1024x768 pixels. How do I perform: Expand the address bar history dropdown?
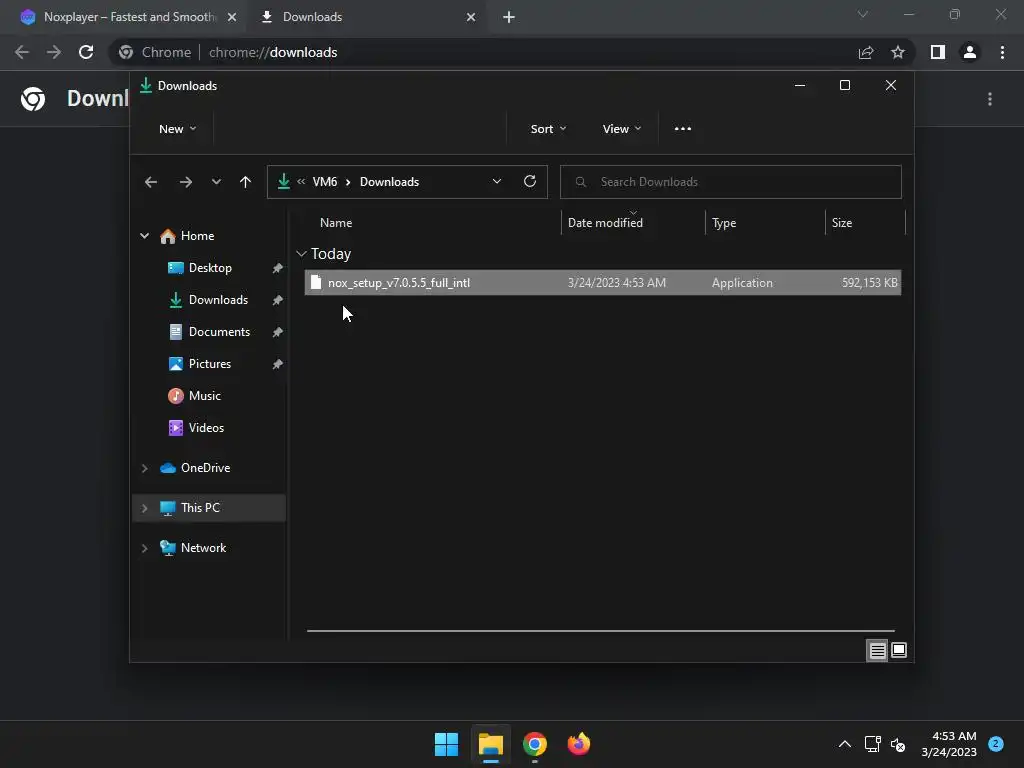(x=497, y=182)
